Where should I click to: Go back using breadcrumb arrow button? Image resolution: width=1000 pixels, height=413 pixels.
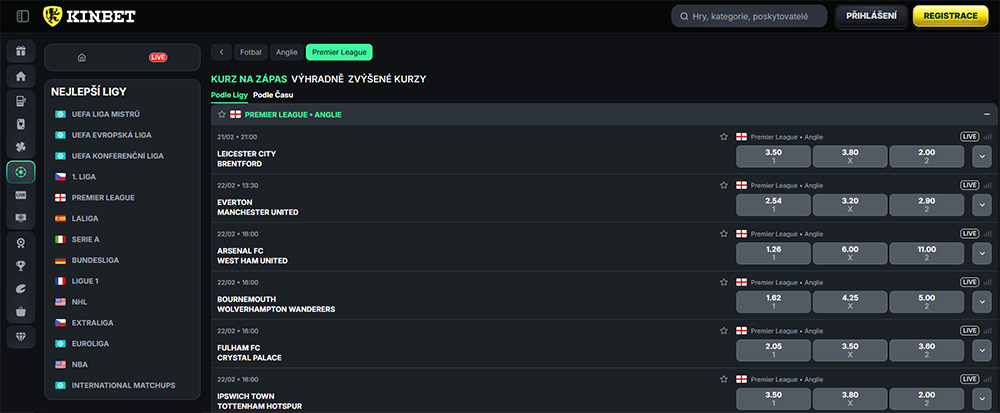[221, 52]
